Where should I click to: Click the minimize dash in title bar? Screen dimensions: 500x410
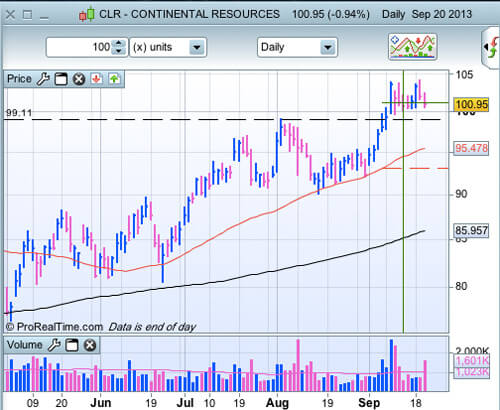44,17
